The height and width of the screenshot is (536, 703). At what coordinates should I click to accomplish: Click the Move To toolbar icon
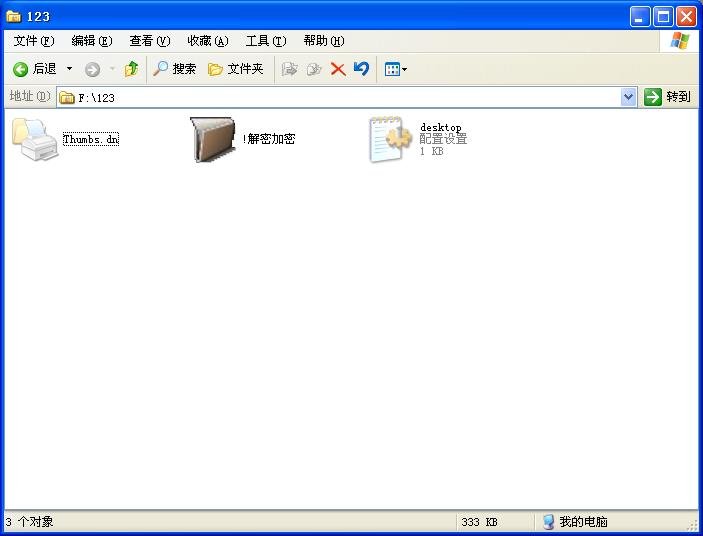[x=289, y=69]
